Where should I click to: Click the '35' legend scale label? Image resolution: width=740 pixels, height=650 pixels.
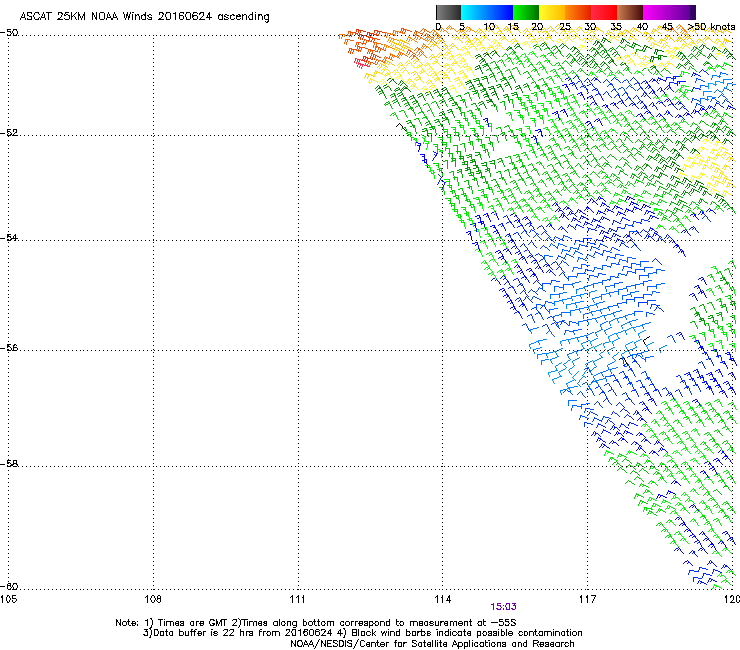click(x=616, y=27)
